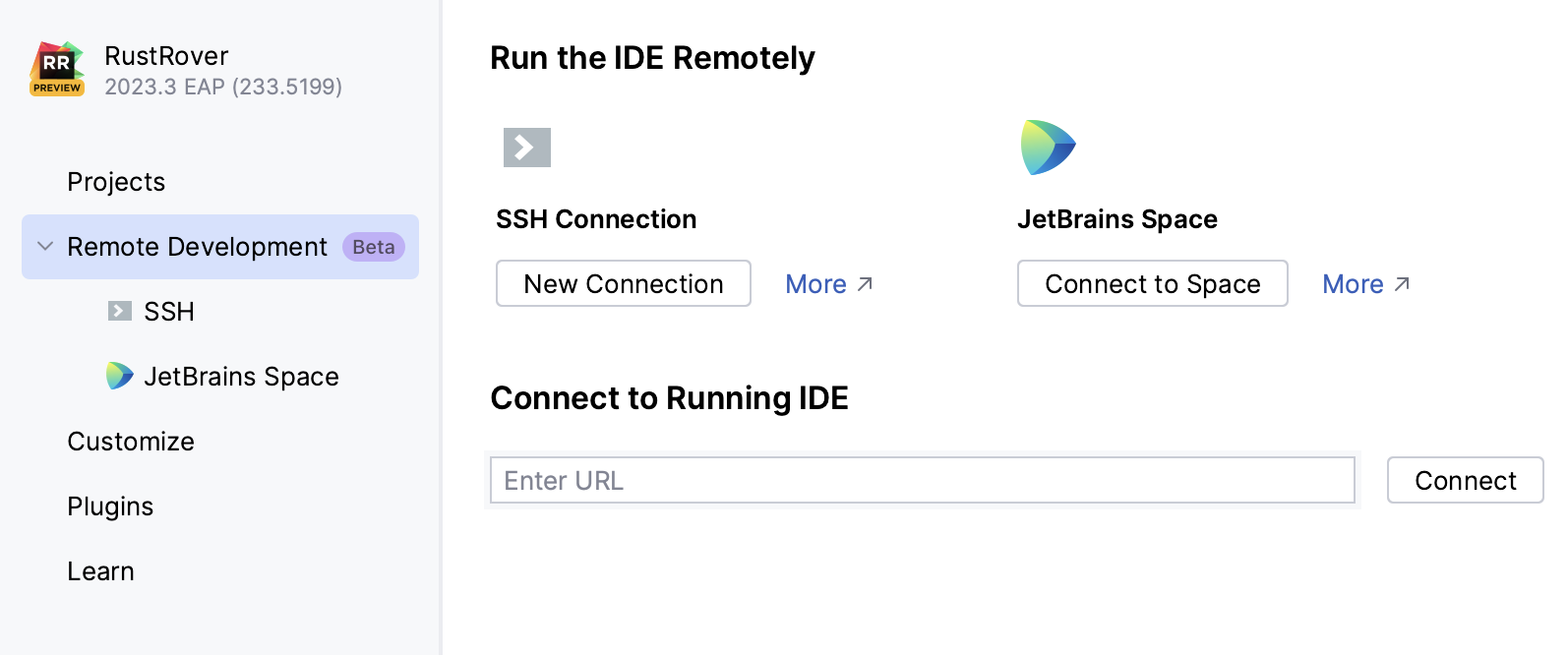Viewport: 1568px width, 655px height.
Task: Click the RustRover preview logo icon
Action: [x=57, y=69]
